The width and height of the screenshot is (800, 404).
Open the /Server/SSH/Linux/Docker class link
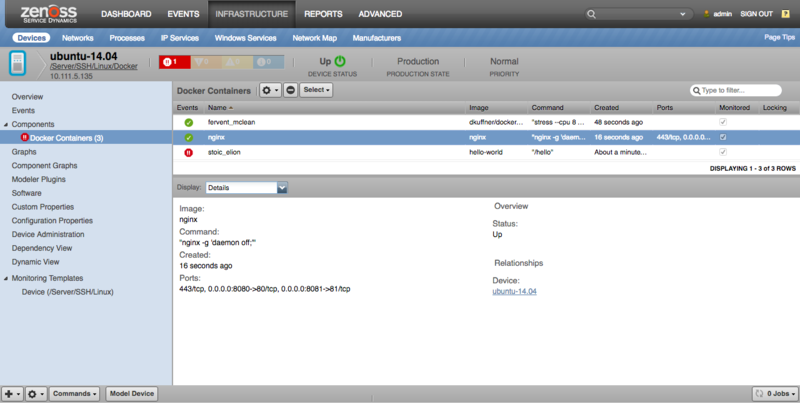93,66
